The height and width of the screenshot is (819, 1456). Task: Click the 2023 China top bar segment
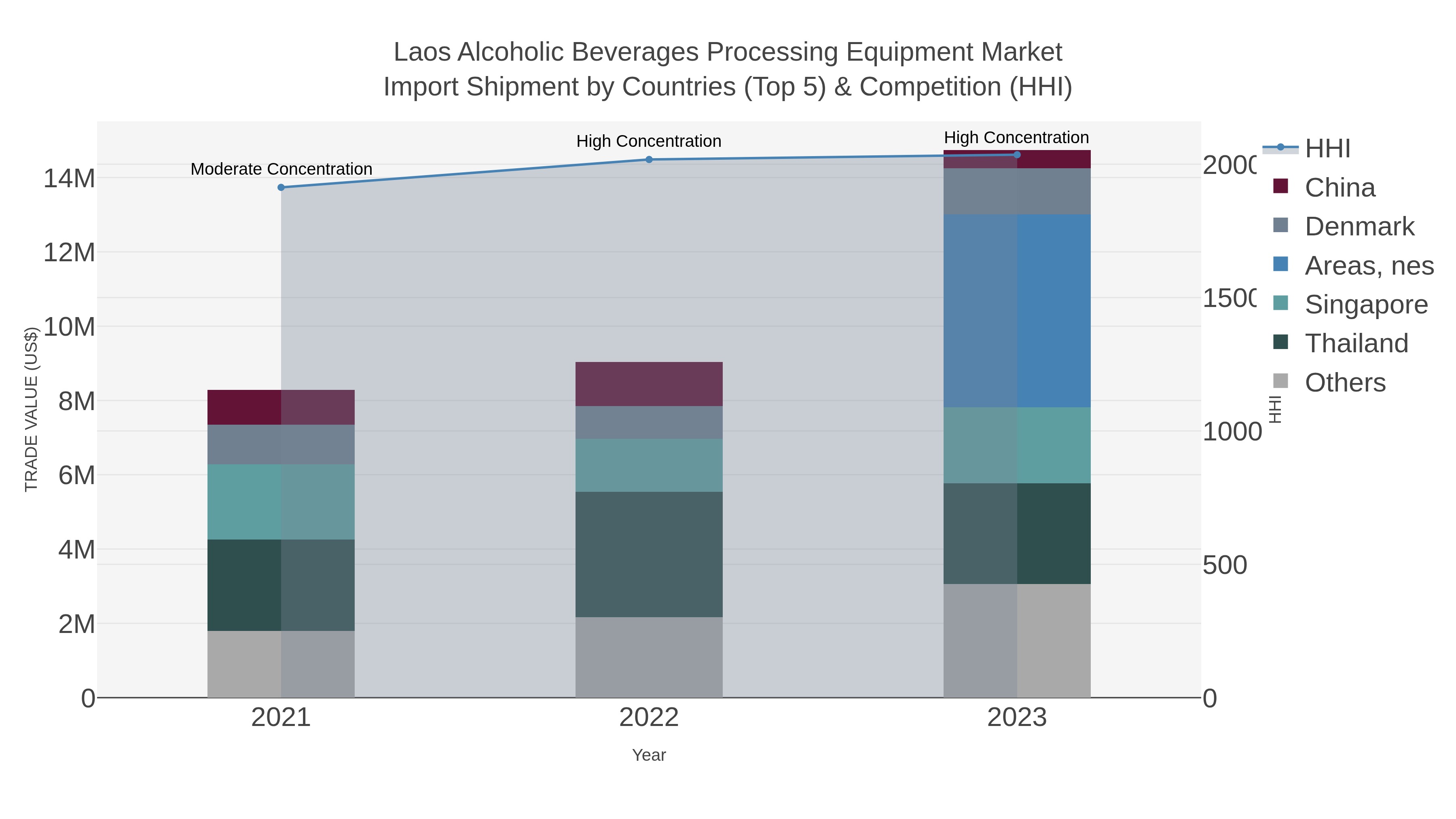(x=1017, y=160)
